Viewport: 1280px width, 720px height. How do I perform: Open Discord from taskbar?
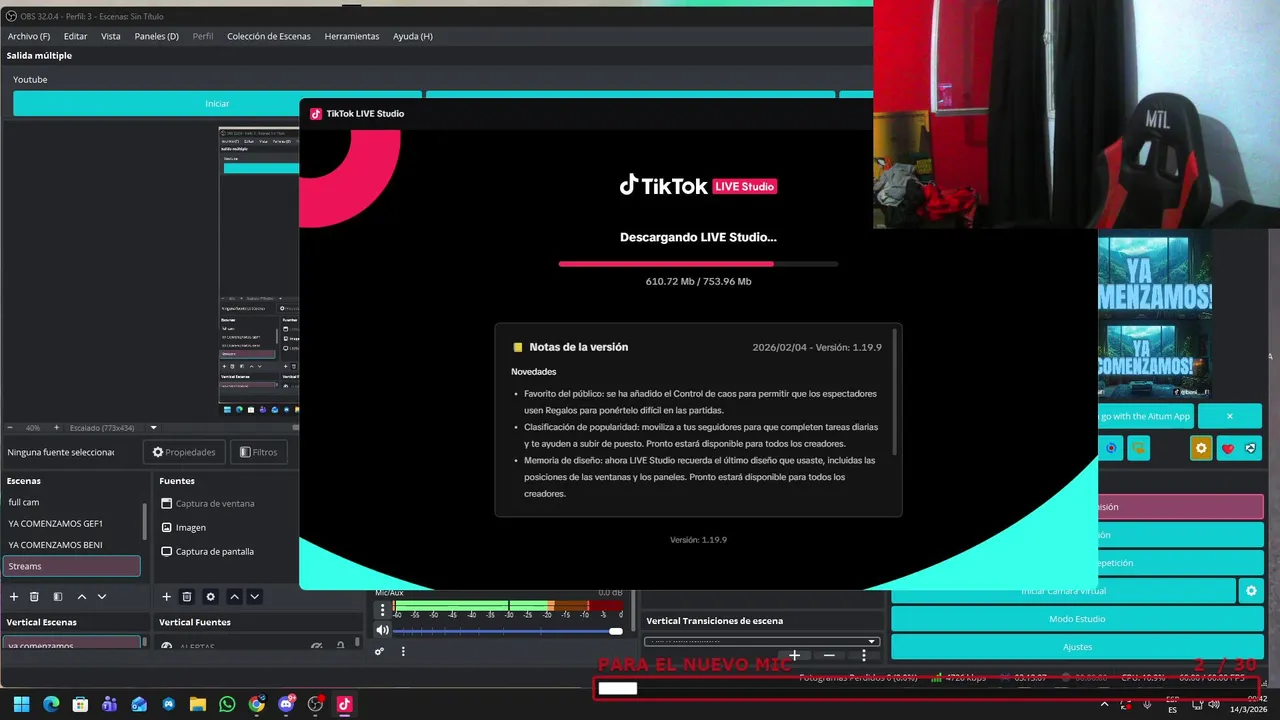286,704
